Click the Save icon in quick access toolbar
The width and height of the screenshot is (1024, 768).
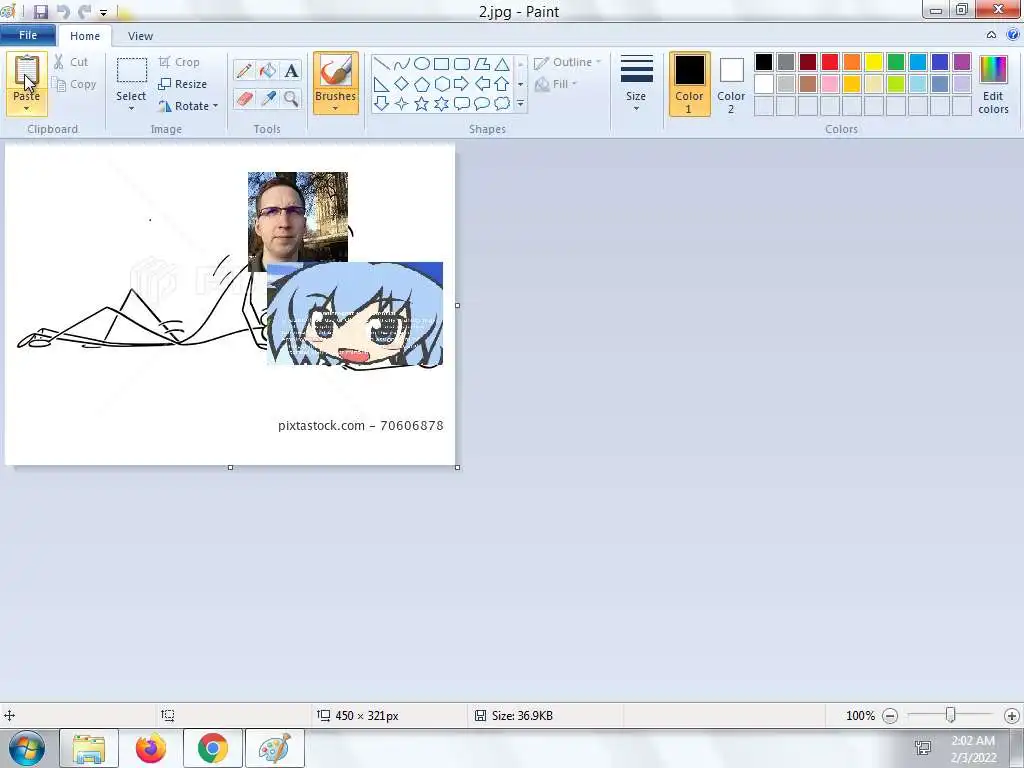(41, 12)
